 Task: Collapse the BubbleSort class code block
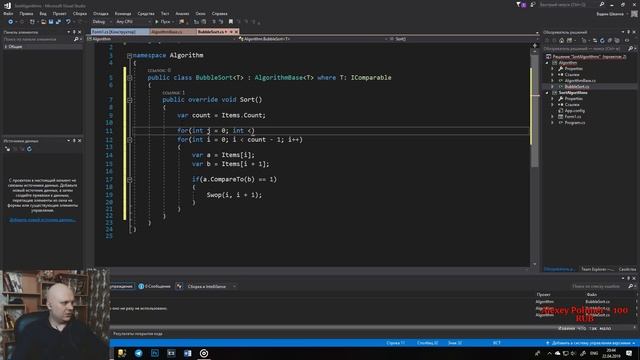[129, 78]
